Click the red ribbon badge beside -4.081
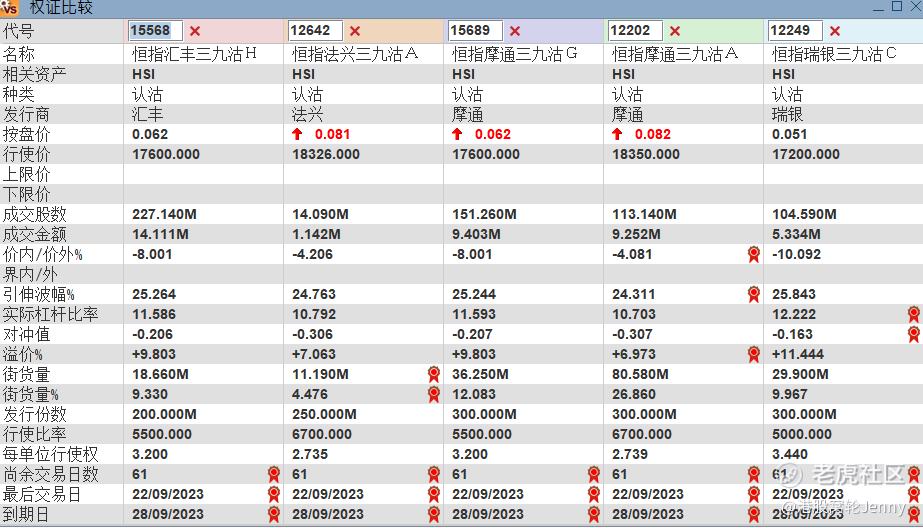This screenshot has width=923, height=528. pyautogui.click(x=753, y=254)
